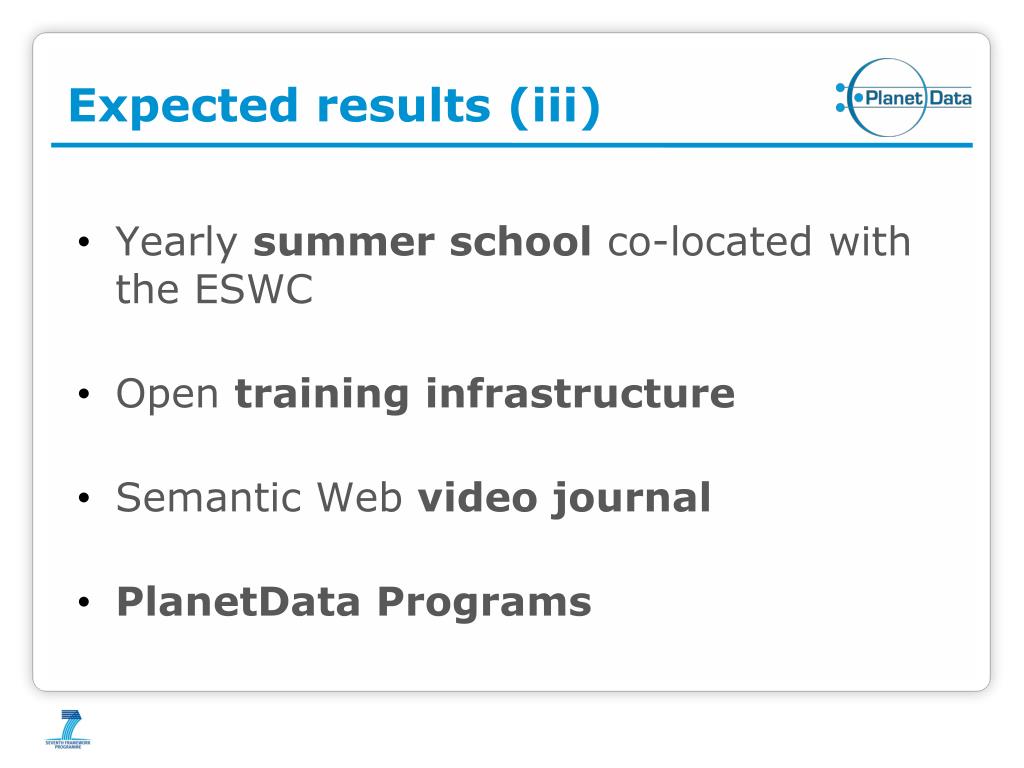Screen dimensions: 1024x768
Task: Click the PlanetData logo in the header
Action: 903,97
